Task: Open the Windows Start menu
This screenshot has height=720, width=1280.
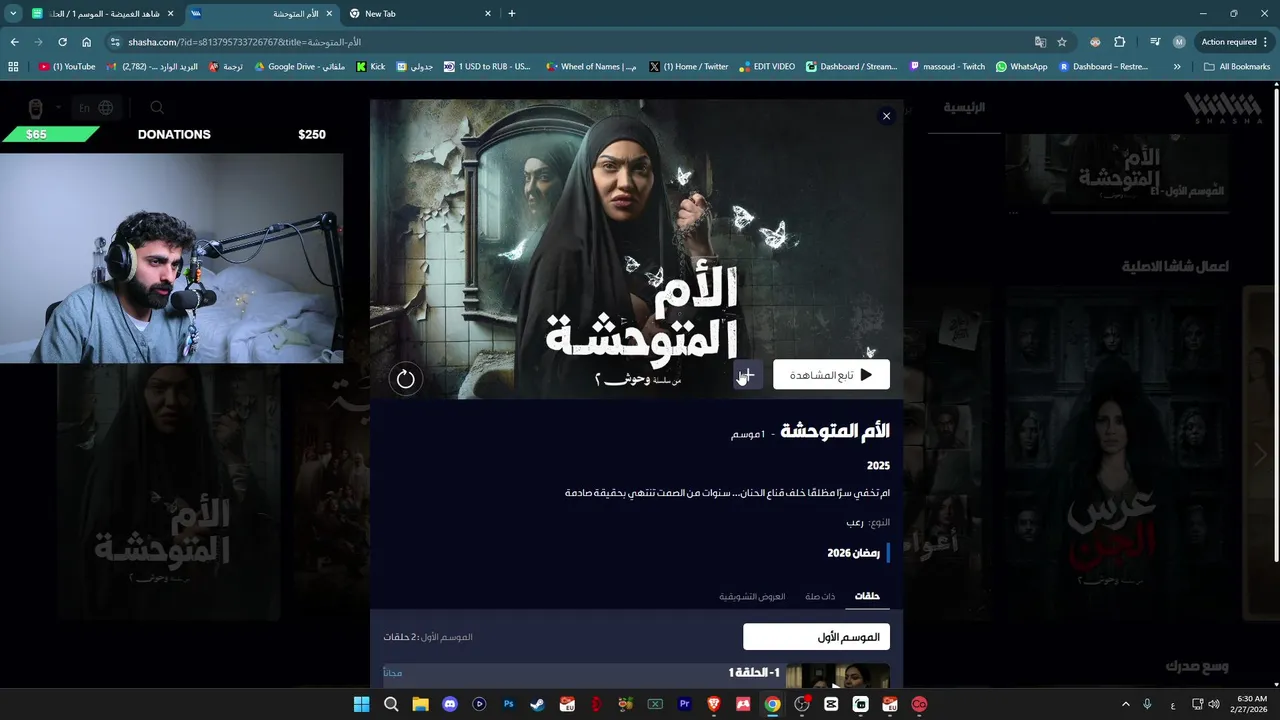Action: [x=361, y=704]
